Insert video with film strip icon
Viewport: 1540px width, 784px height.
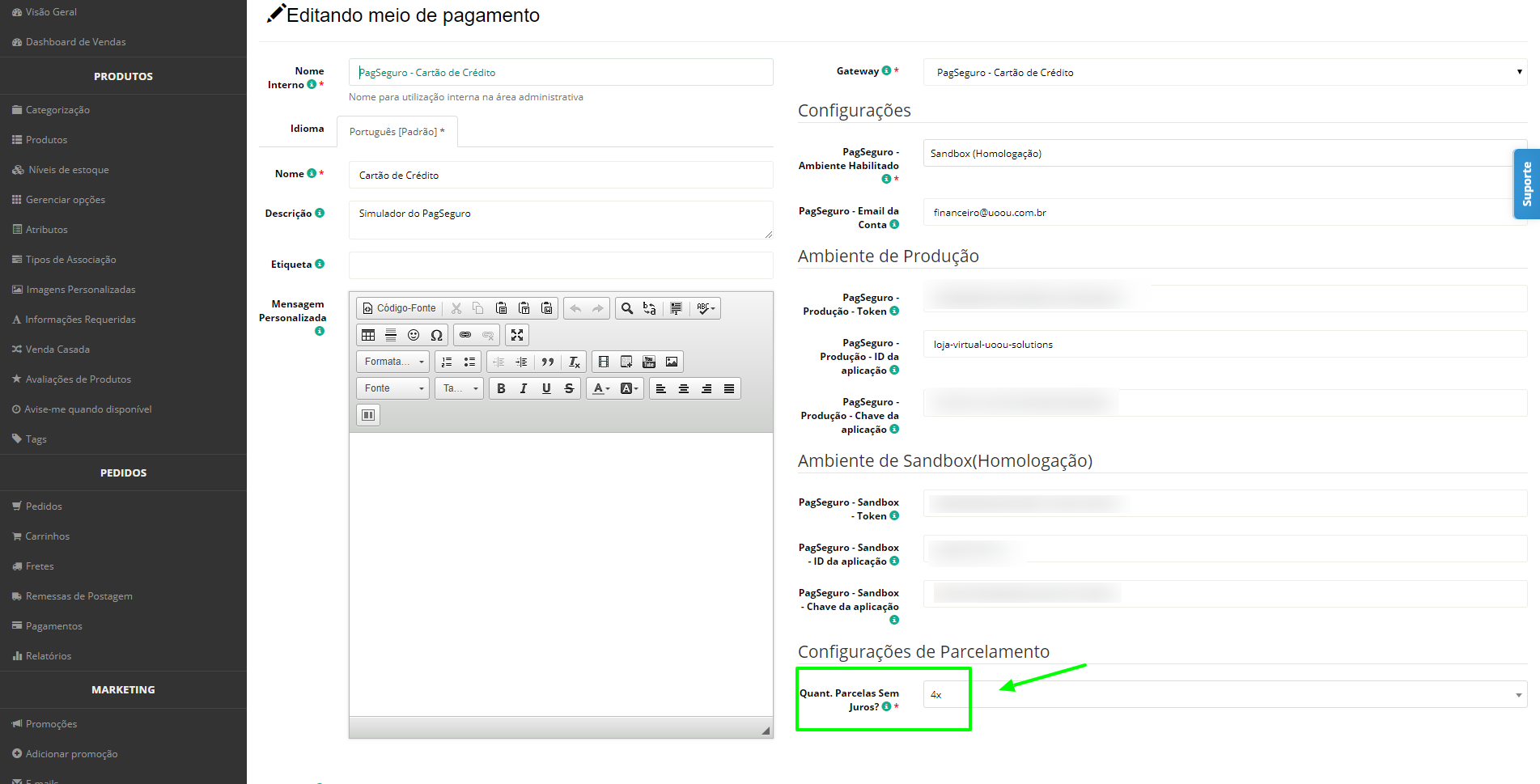pos(603,362)
